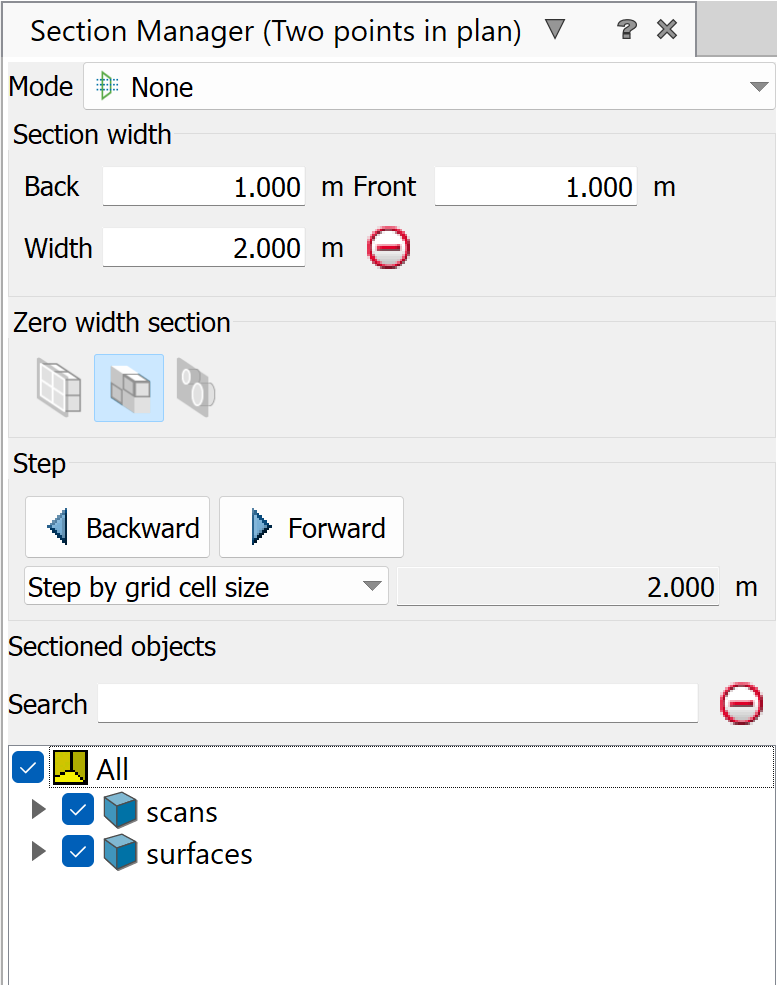Image resolution: width=777 pixels, height=985 pixels.
Task: Select the highlighted box zero width section icon
Action: coord(129,388)
